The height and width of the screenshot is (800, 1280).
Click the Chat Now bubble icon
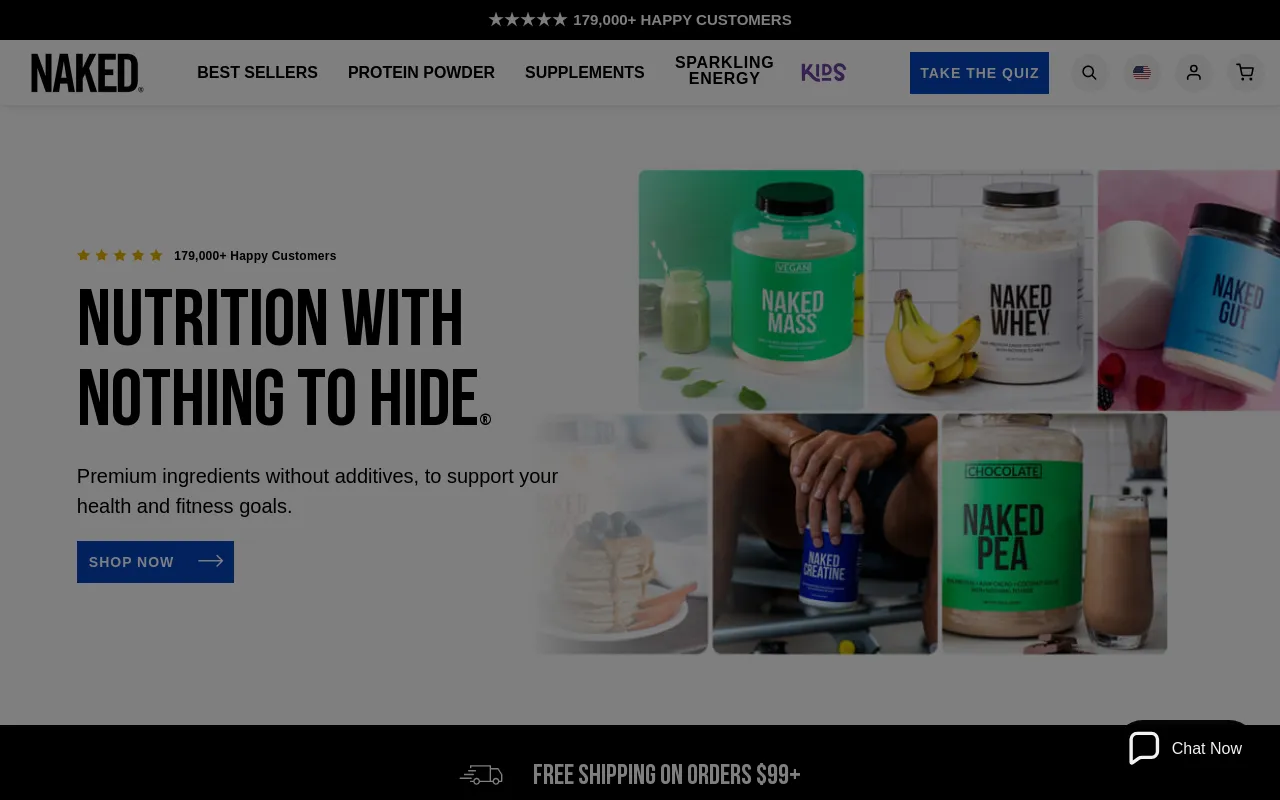[1144, 748]
